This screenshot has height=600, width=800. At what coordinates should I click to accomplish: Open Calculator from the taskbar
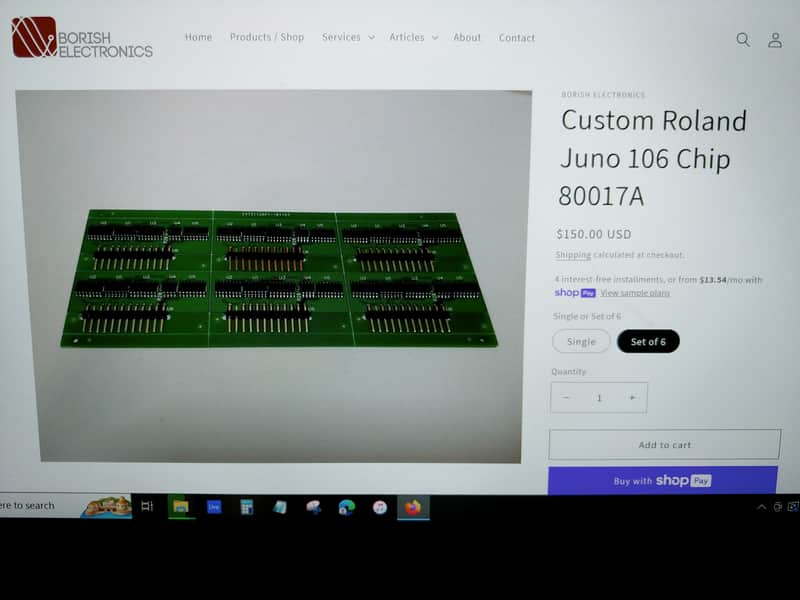click(x=247, y=507)
